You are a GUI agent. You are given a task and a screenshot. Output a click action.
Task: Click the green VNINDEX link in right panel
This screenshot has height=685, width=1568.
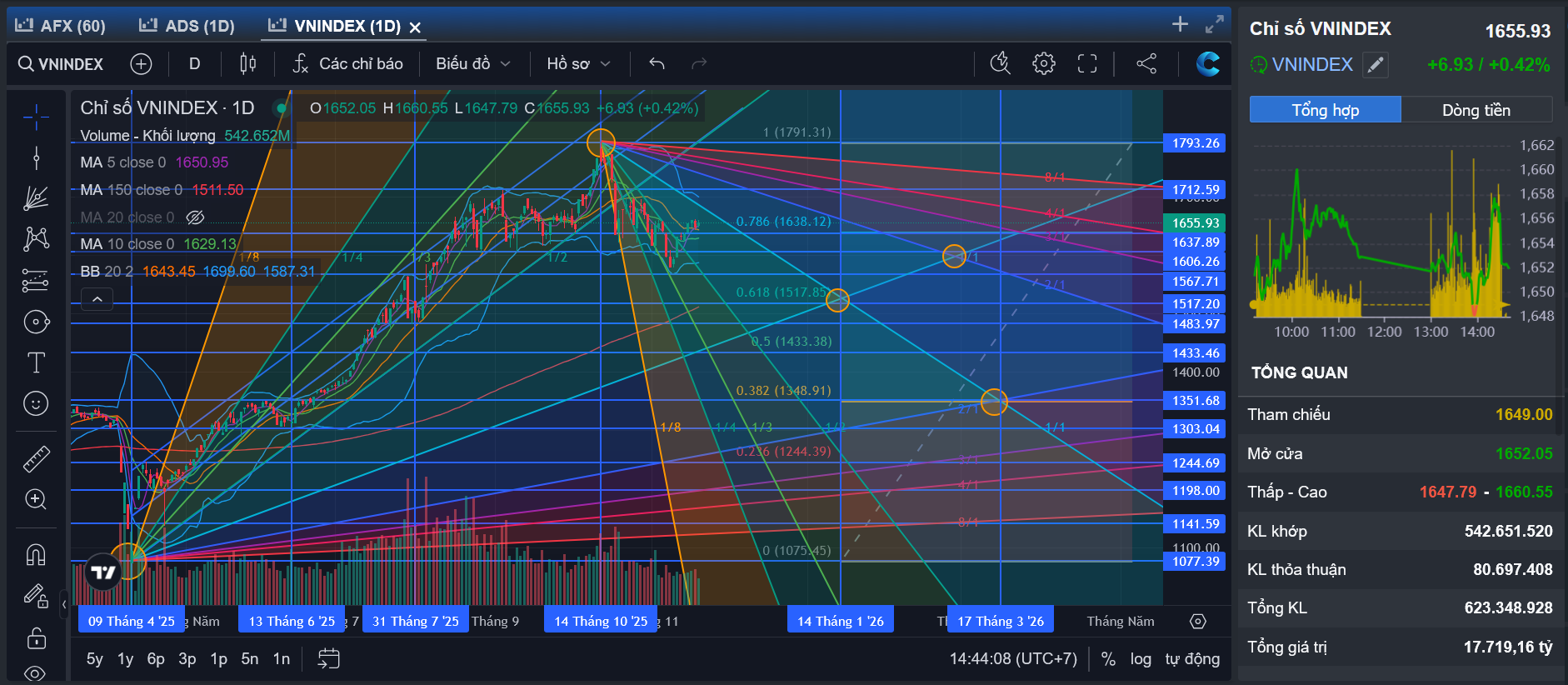(x=1312, y=65)
